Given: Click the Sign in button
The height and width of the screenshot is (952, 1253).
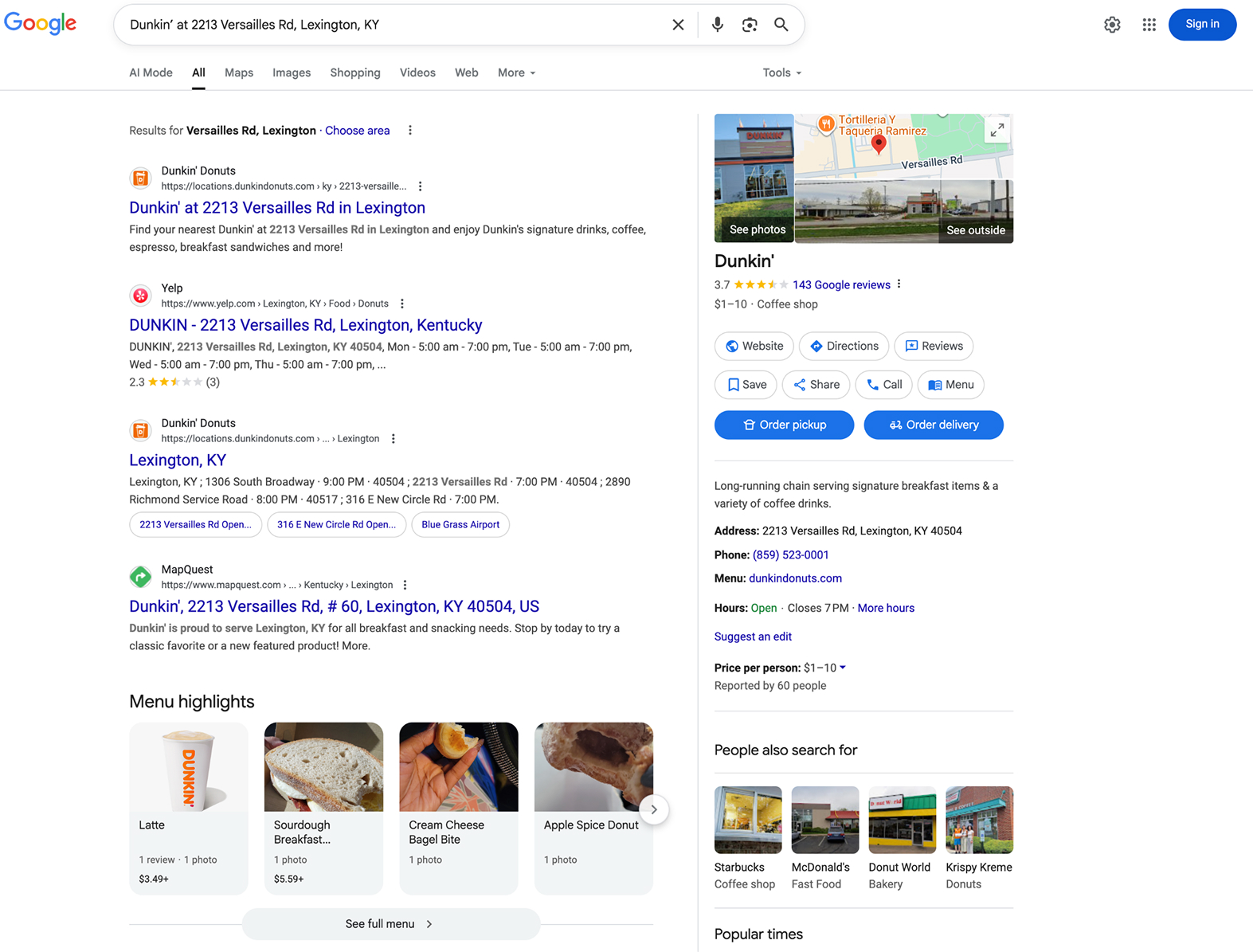Looking at the screenshot, I should [x=1202, y=25].
